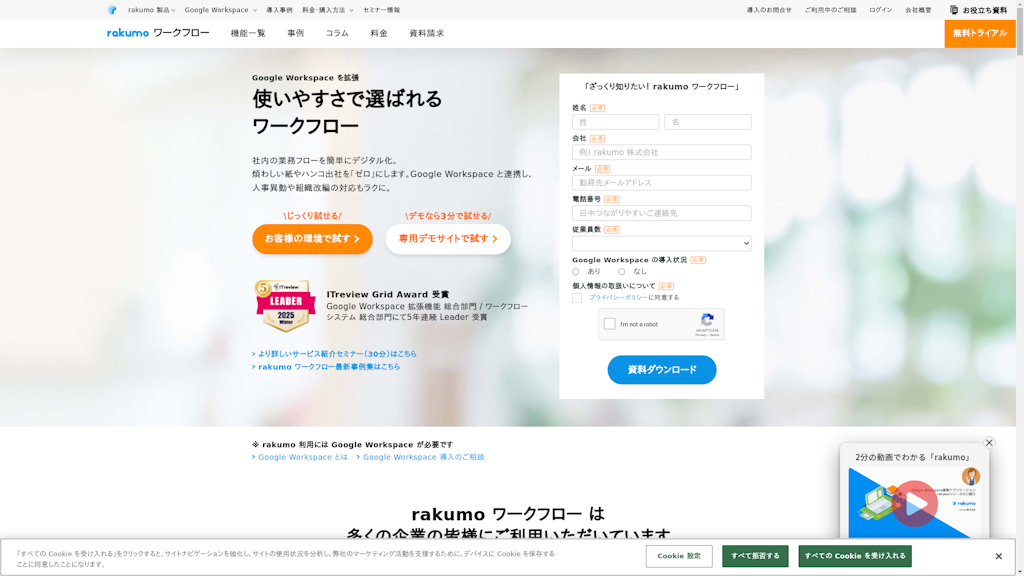The image size is (1024, 576).
Task: Click the rakumo bird logo icon in top bar
Action: coord(112,10)
